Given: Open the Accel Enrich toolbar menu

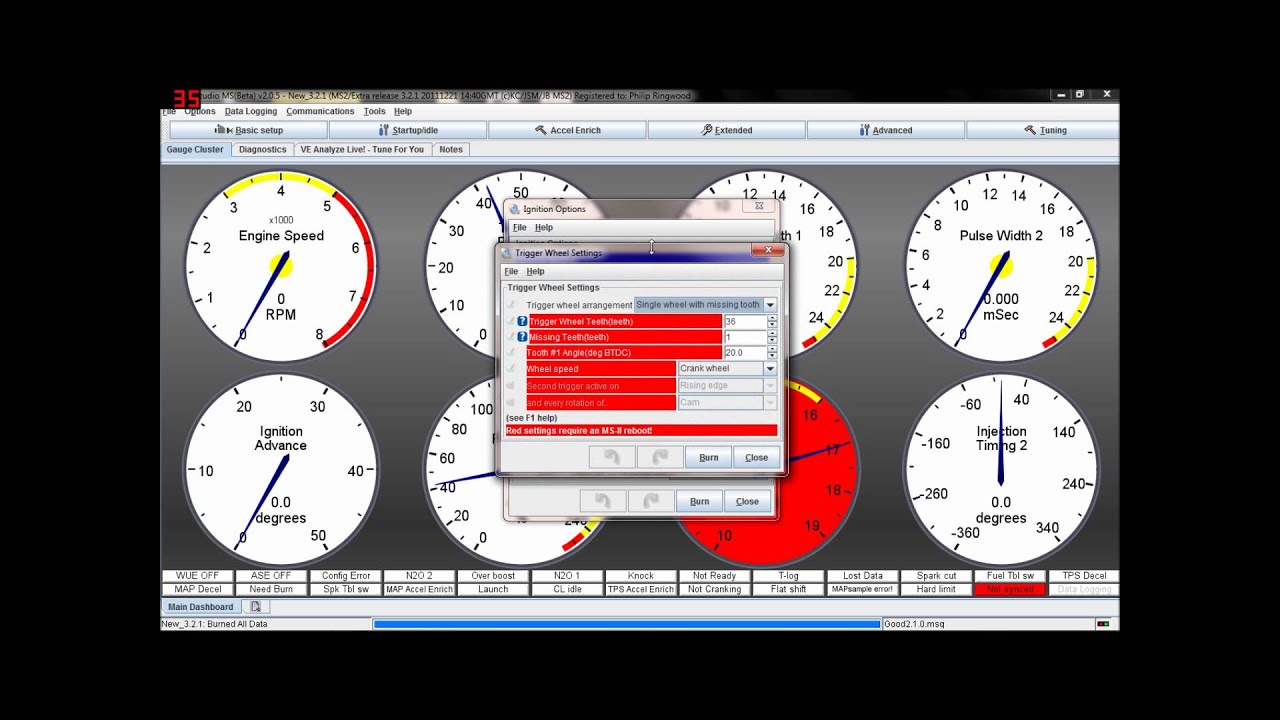Looking at the screenshot, I should click(x=567, y=130).
